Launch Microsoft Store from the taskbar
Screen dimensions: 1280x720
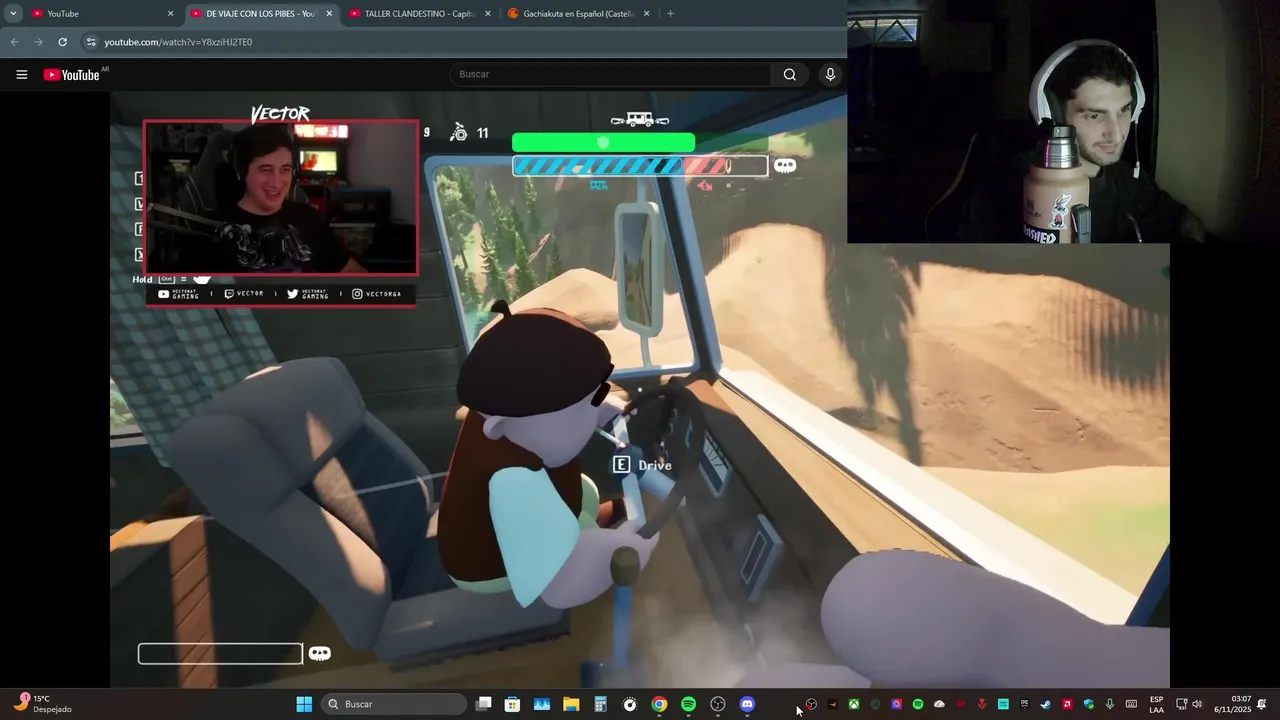point(512,704)
